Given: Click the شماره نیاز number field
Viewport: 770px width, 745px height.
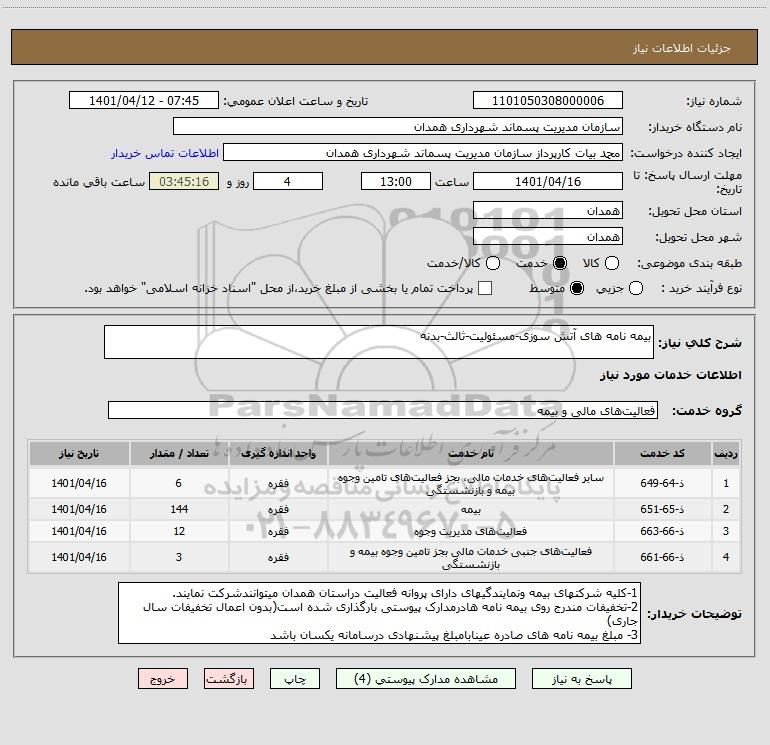Looking at the screenshot, I should tap(548, 100).
